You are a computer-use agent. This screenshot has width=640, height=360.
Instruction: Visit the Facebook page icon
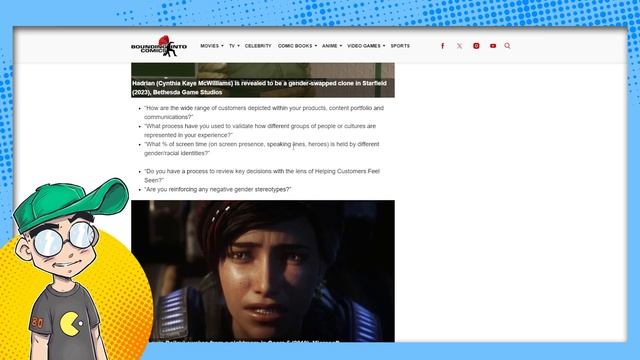[x=442, y=46]
